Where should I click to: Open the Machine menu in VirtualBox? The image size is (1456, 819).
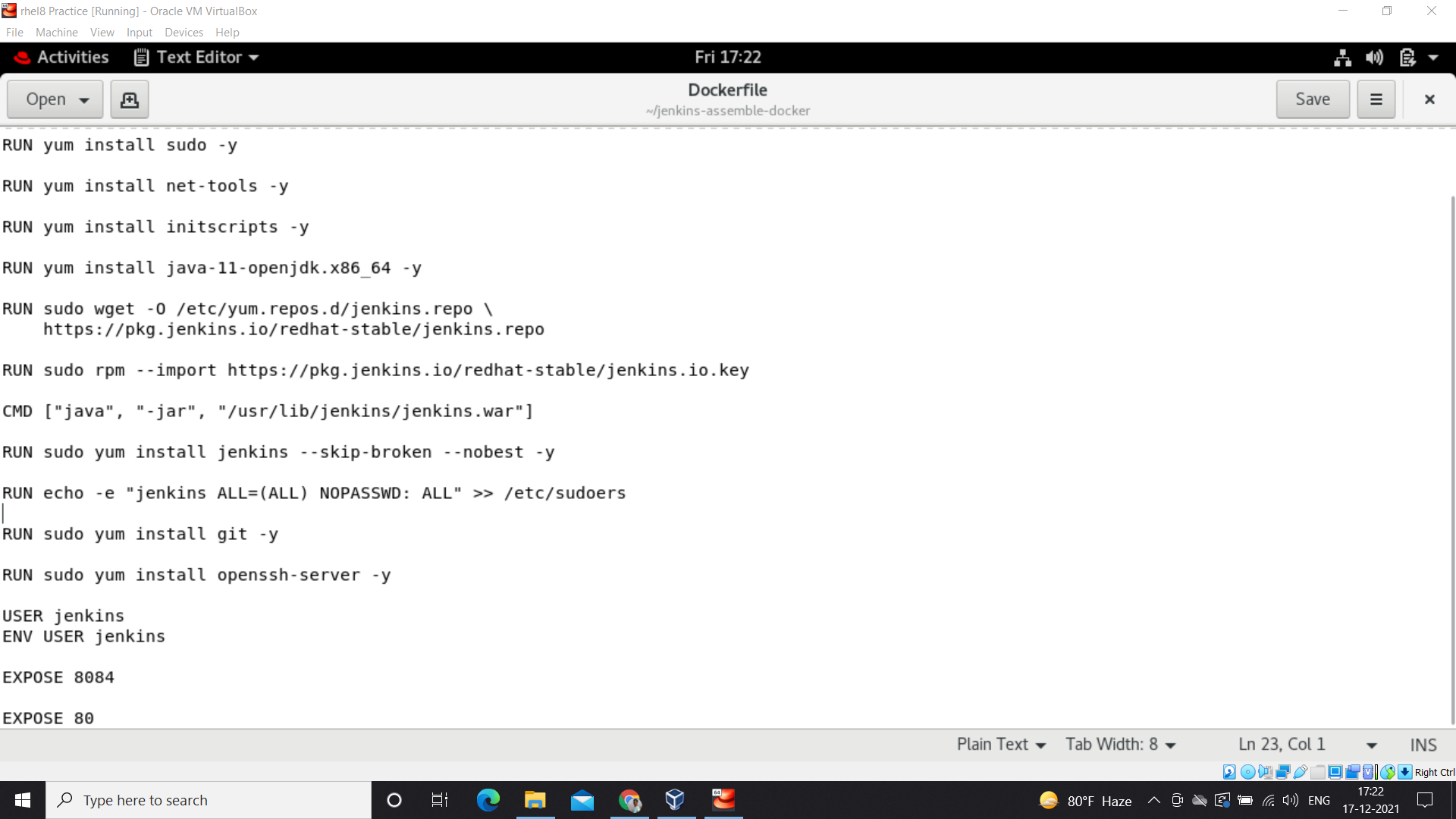click(56, 32)
